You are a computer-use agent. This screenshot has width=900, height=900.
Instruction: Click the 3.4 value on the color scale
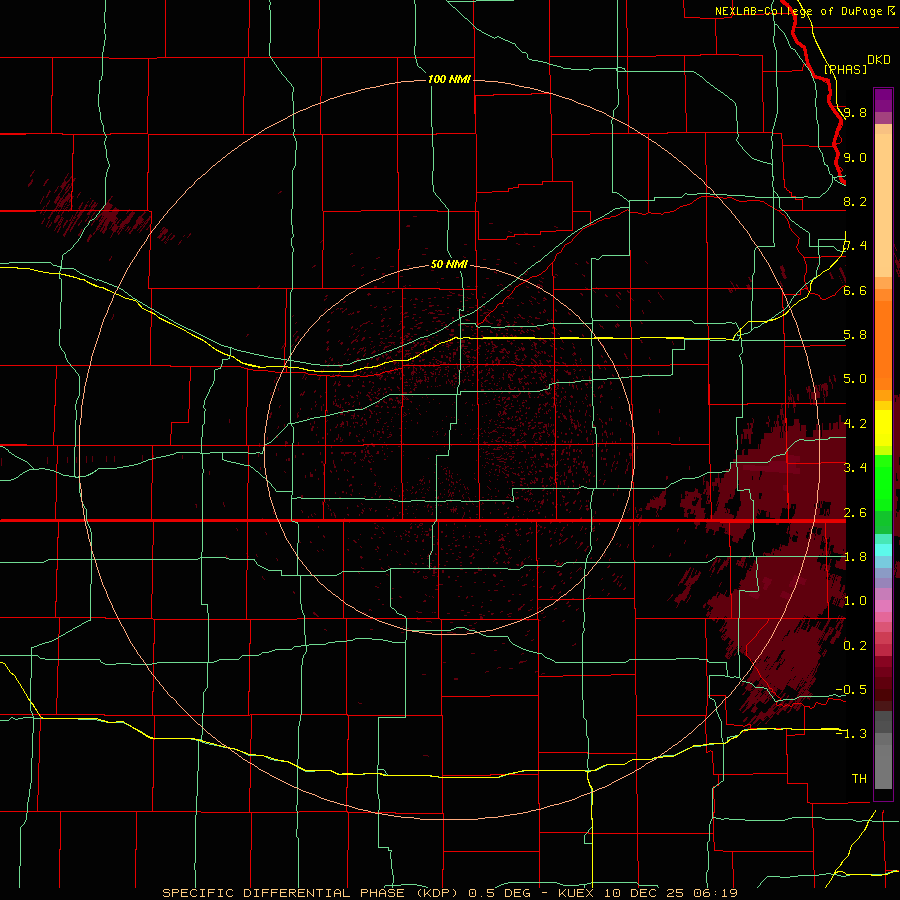click(x=855, y=467)
